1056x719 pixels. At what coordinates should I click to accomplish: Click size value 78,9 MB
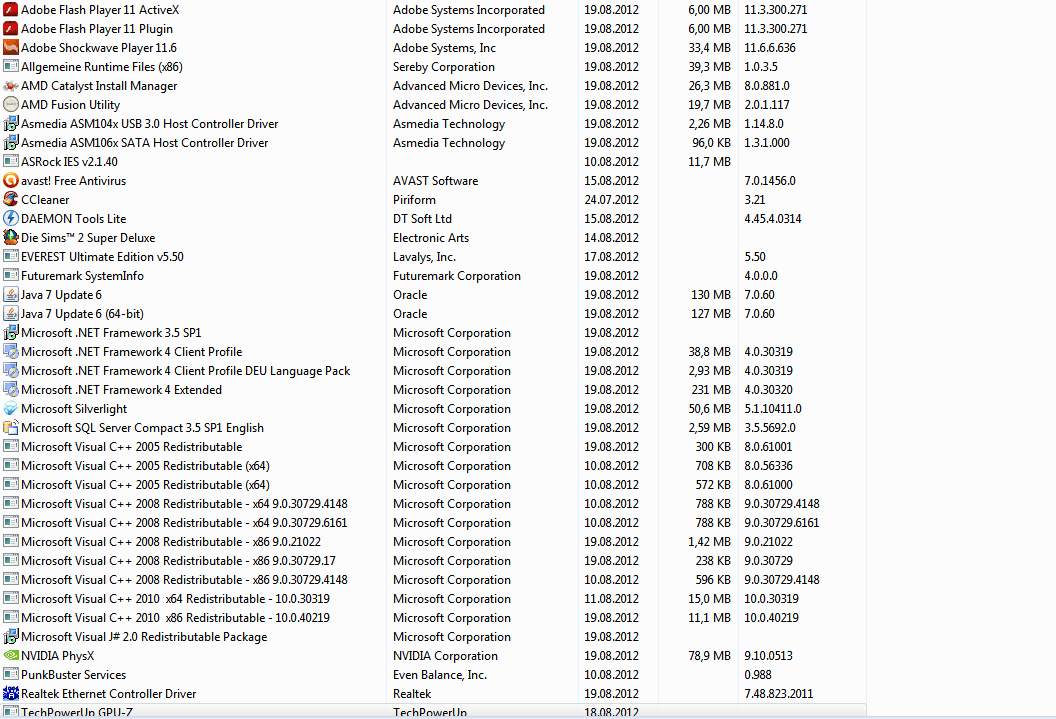tap(709, 655)
